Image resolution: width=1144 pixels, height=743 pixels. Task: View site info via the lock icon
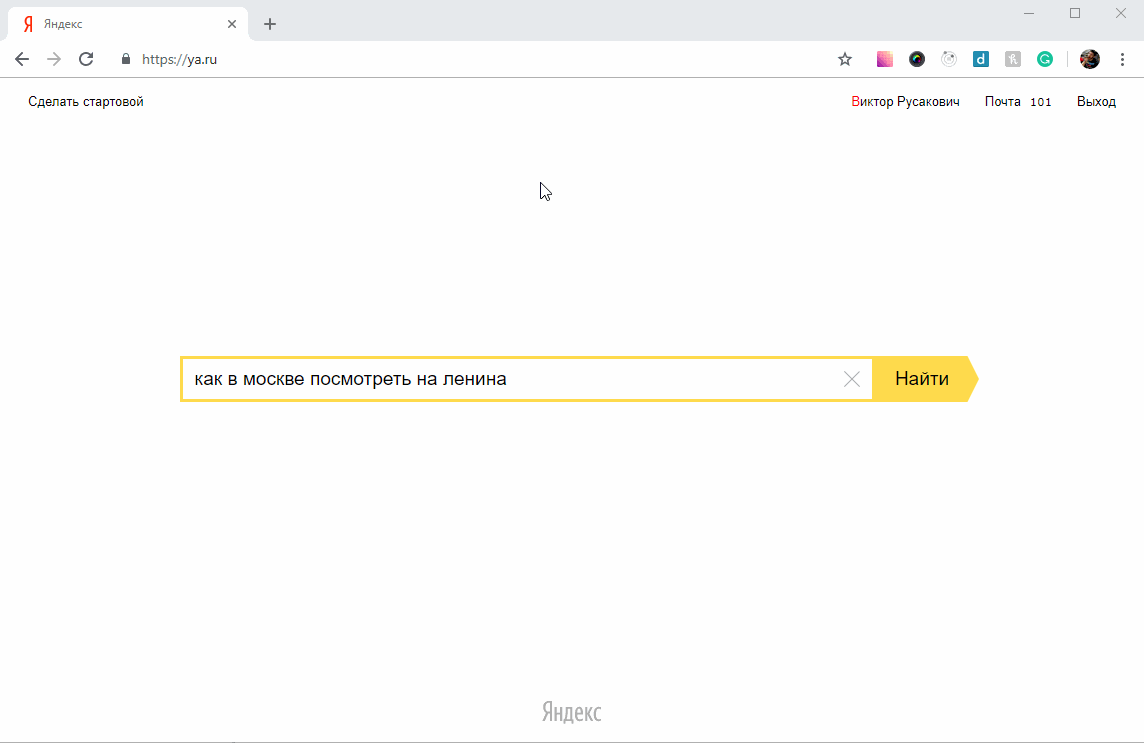(125, 59)
